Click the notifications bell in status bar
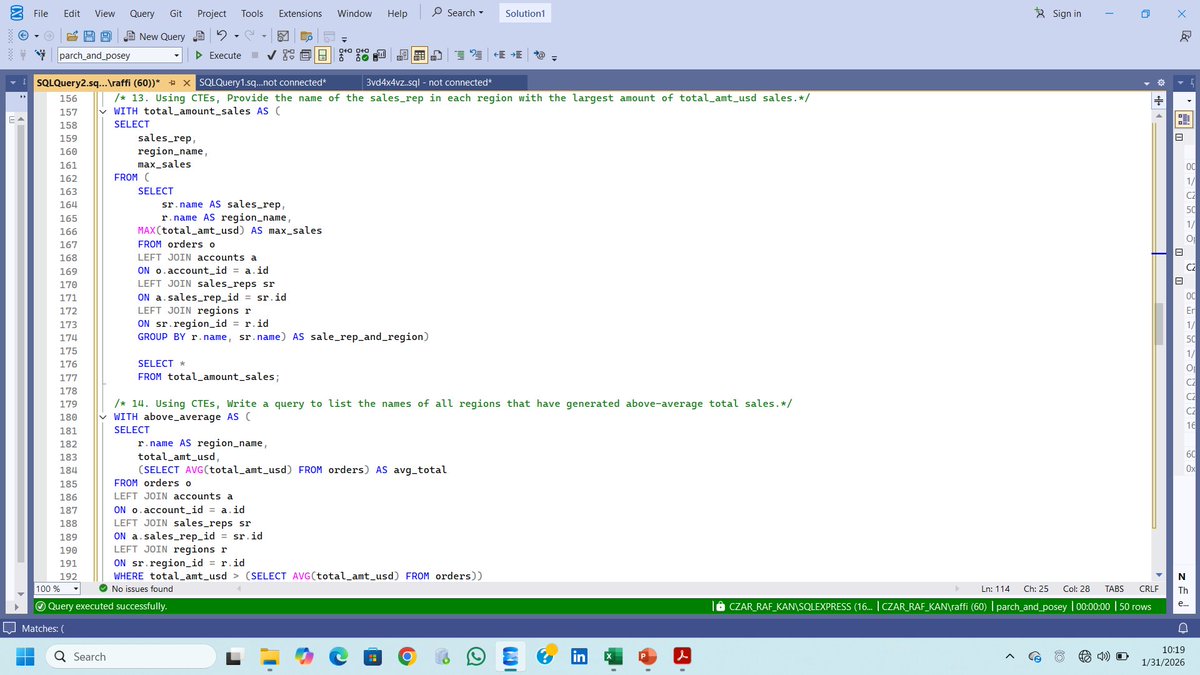The width and height of the screenshot is (1200, 675). pos(1184,628)
